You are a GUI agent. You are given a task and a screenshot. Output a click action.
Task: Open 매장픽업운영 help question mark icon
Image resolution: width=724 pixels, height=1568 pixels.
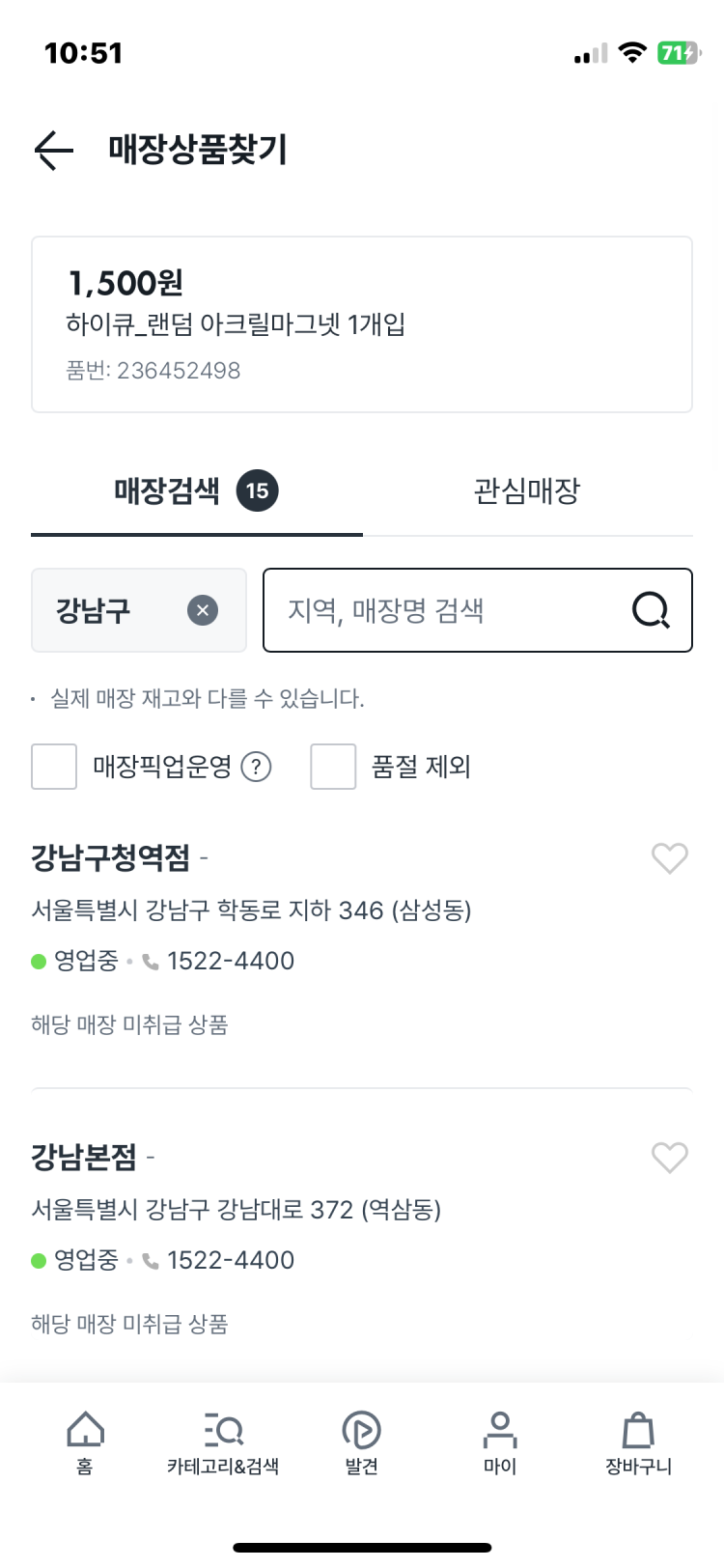click(256, 767)
